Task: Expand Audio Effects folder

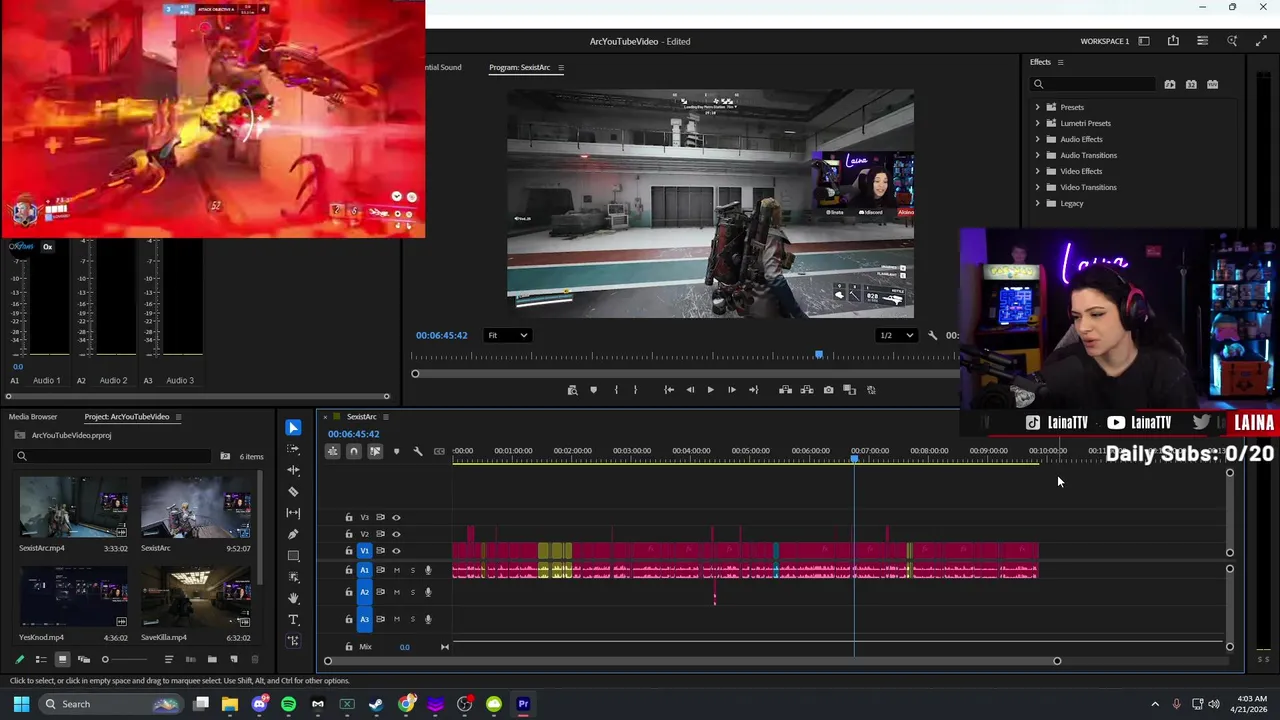Action: 1037,139
